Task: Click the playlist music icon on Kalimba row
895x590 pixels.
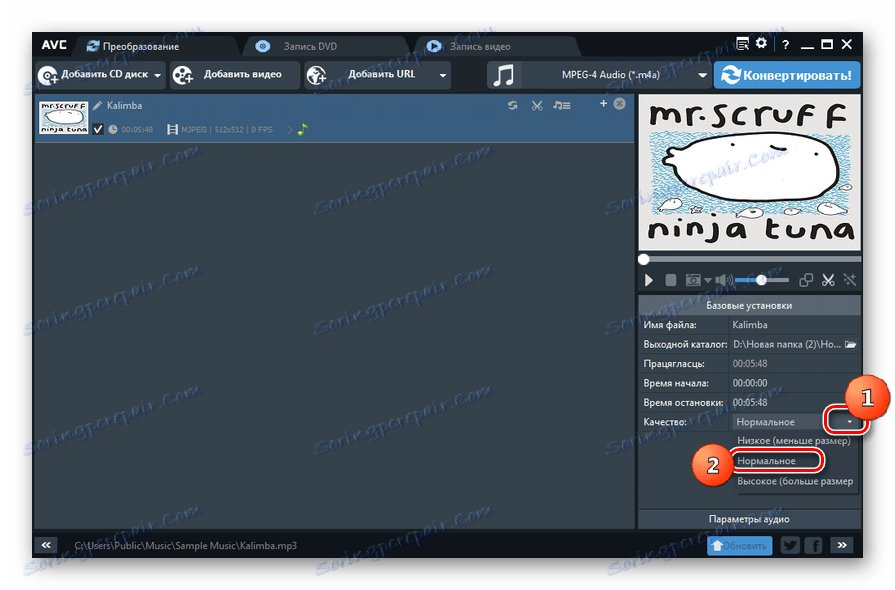Action: pos(561,105)
